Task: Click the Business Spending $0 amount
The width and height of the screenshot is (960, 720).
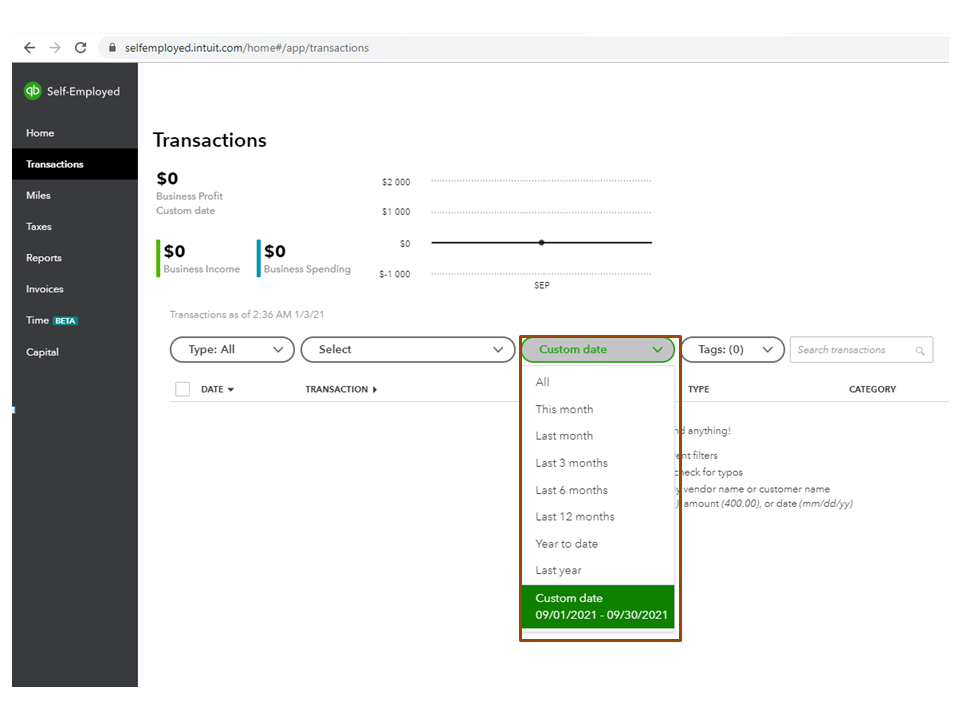Action: tap(275, 251)
